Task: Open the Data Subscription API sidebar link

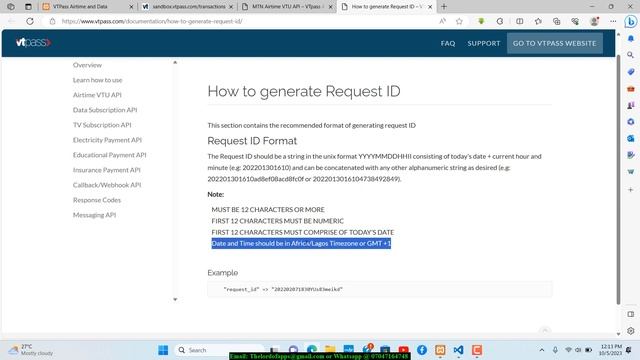Action: [x=105, y=110]
